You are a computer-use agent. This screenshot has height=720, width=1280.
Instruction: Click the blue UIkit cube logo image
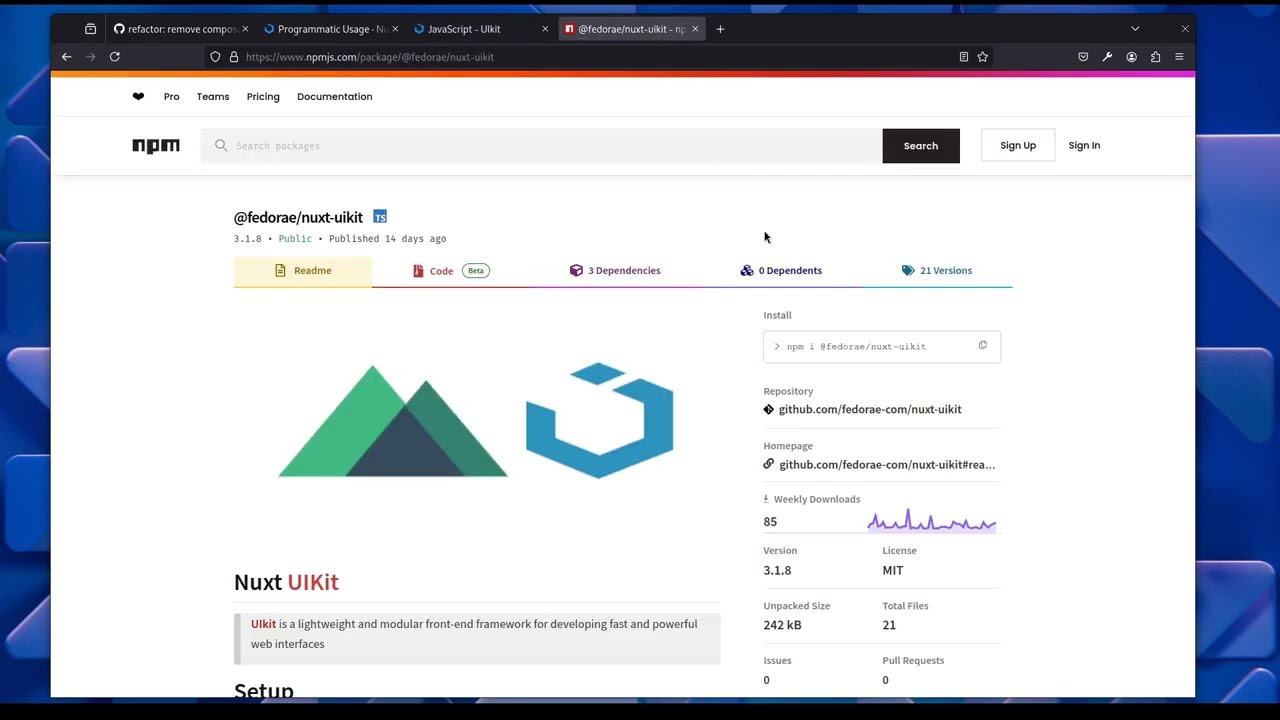coord(600,420)
